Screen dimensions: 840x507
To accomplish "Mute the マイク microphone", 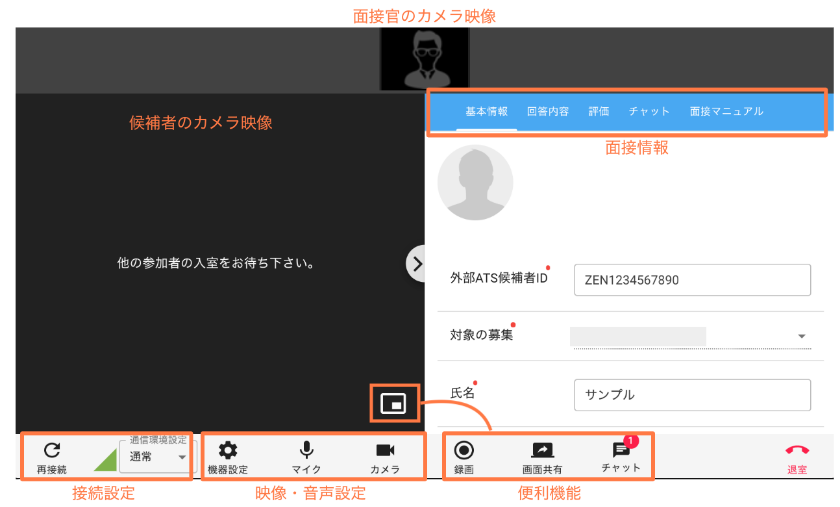I will click(306, 452).
